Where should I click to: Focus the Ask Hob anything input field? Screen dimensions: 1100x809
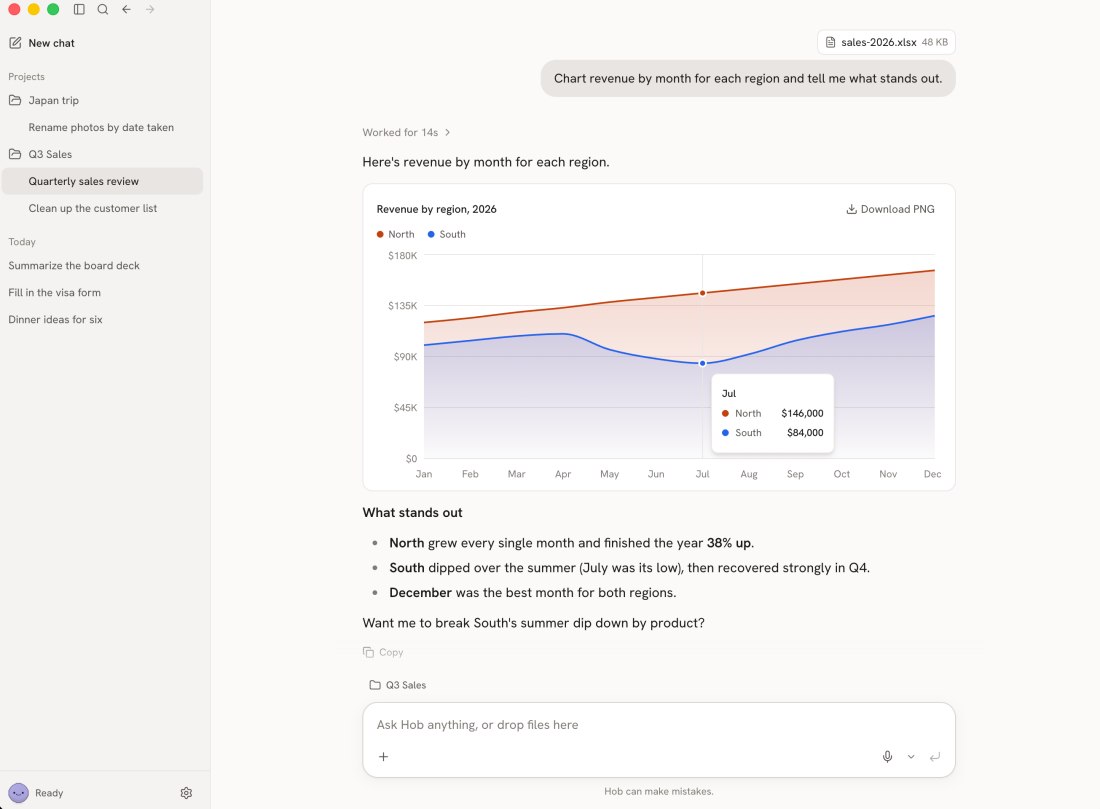click(658, 725)
